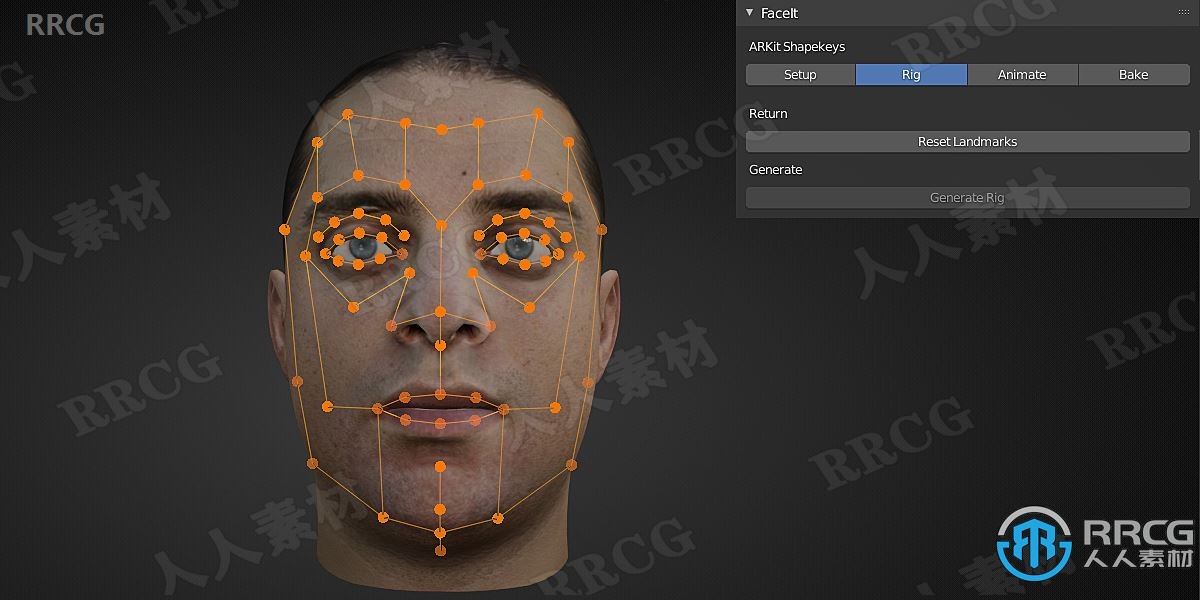Open the Animate tab

1022,75
